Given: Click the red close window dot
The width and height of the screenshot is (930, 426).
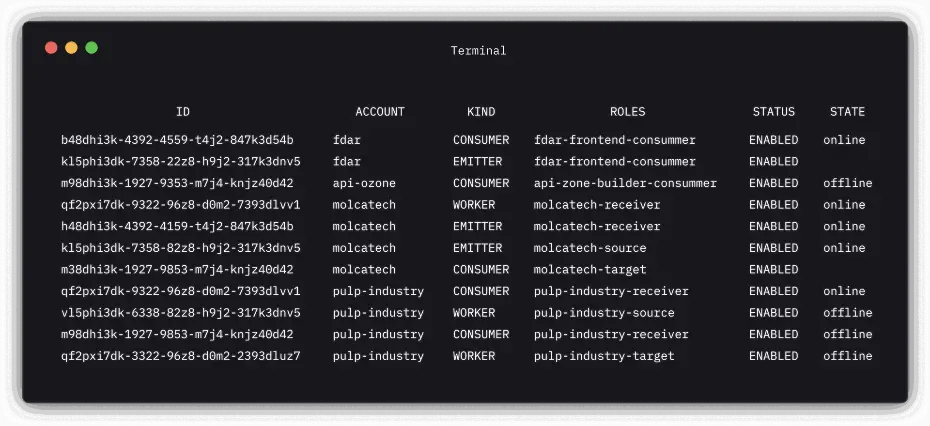Looking at the screenshot, I should pos(51,48).
